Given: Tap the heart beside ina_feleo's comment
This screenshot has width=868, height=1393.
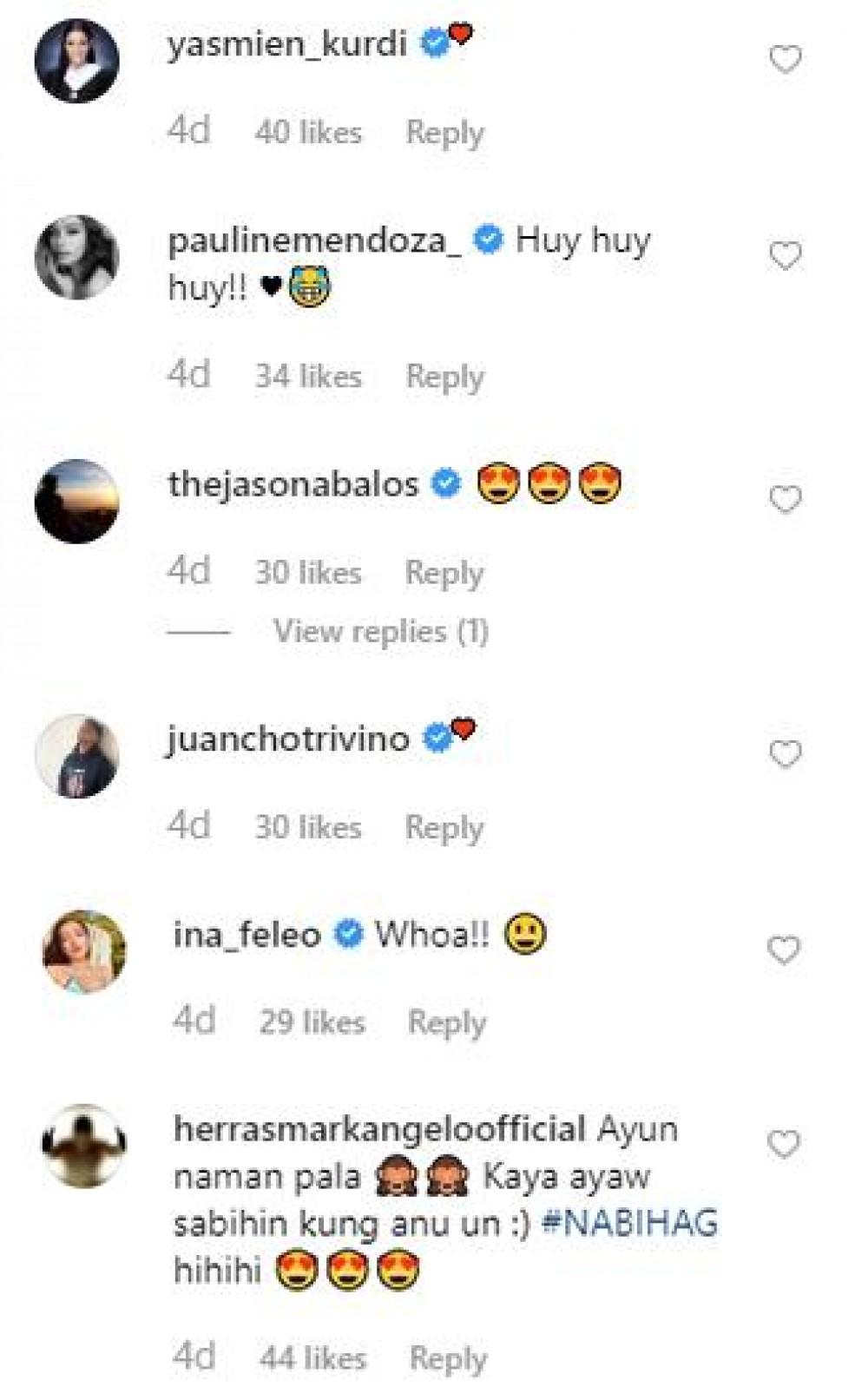Looking at the screenshot, I should point(784,950).
